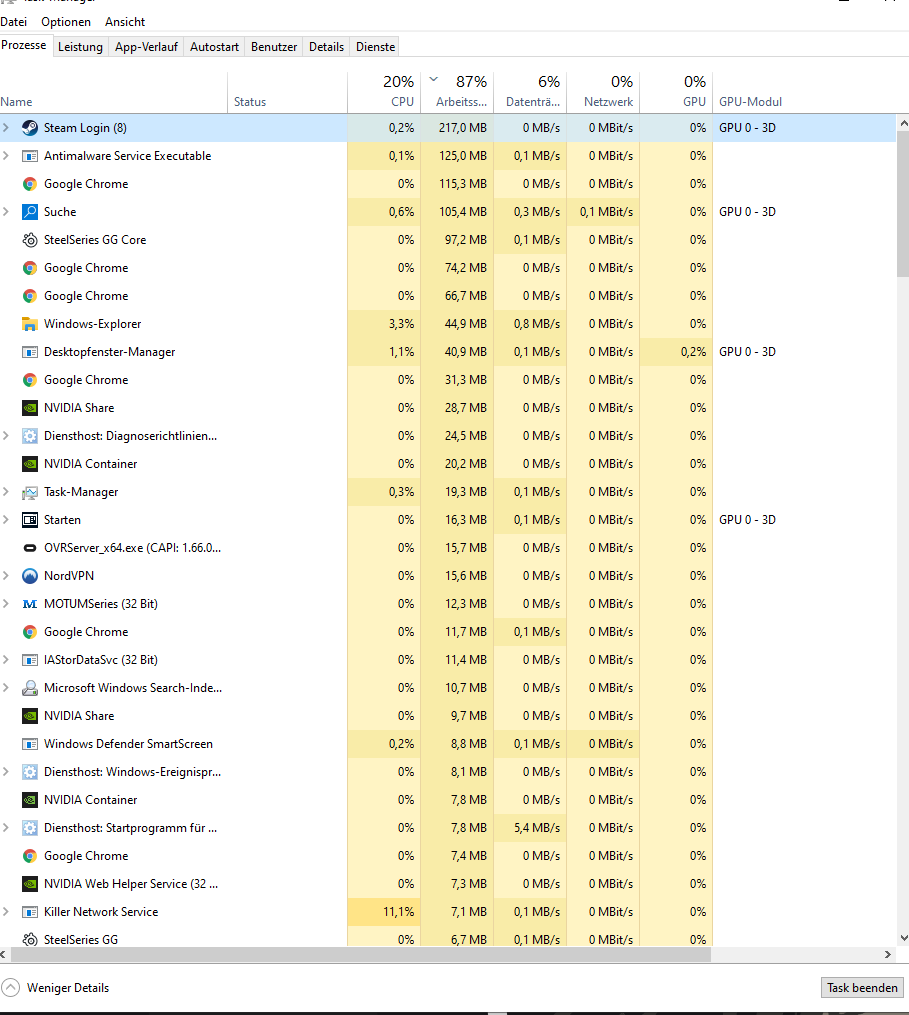Select the 217,0 MB memory cell
Screen dimensions: 909x1015
click(457, 128)
